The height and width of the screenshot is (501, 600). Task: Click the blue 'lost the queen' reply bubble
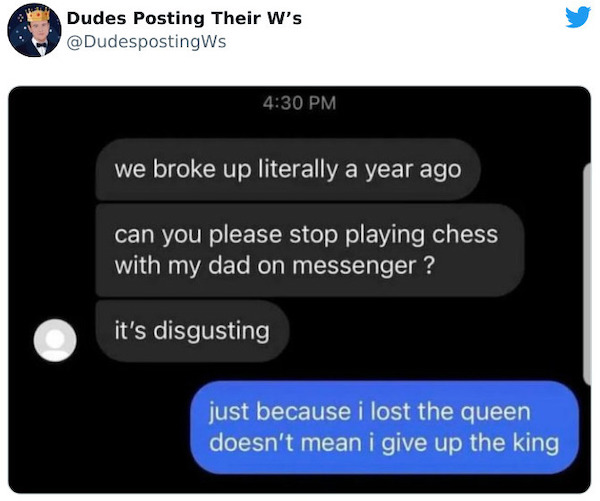point(384,427)
